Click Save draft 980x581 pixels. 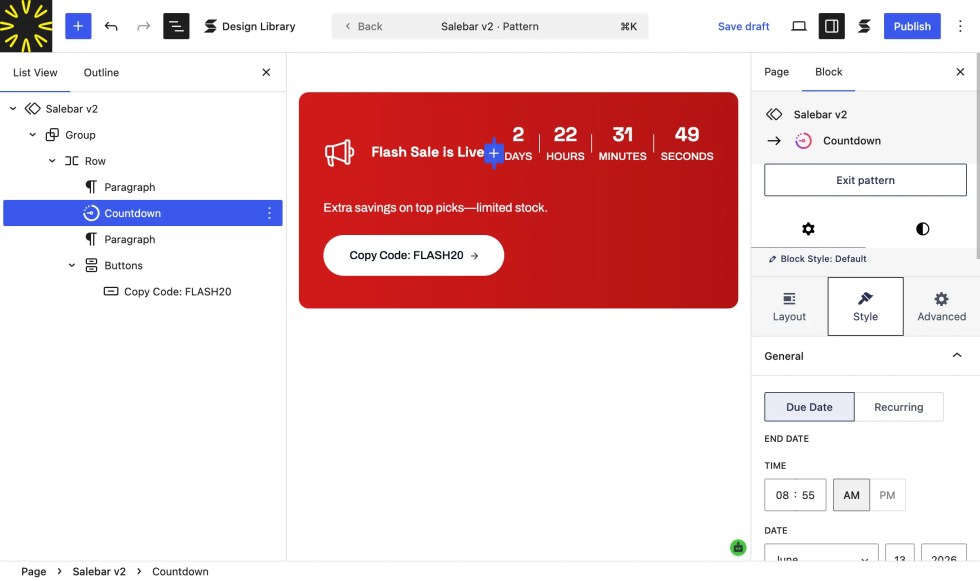[743, 26]
